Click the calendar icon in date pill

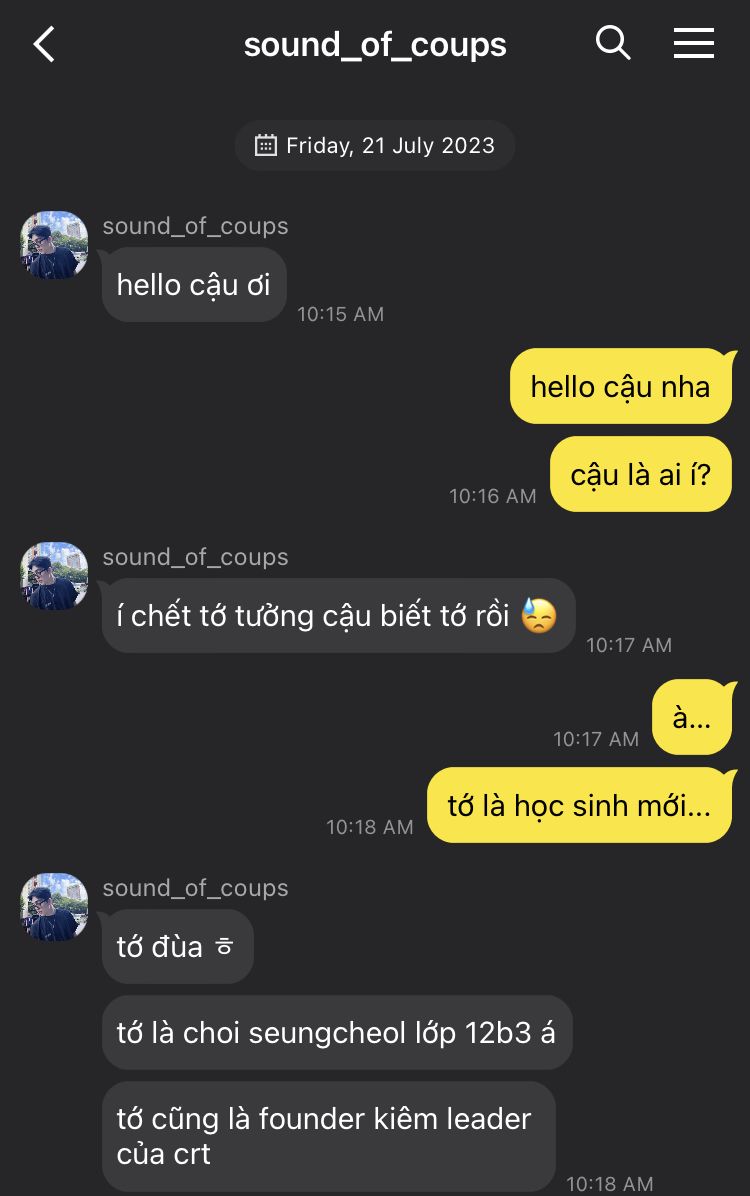265,146
